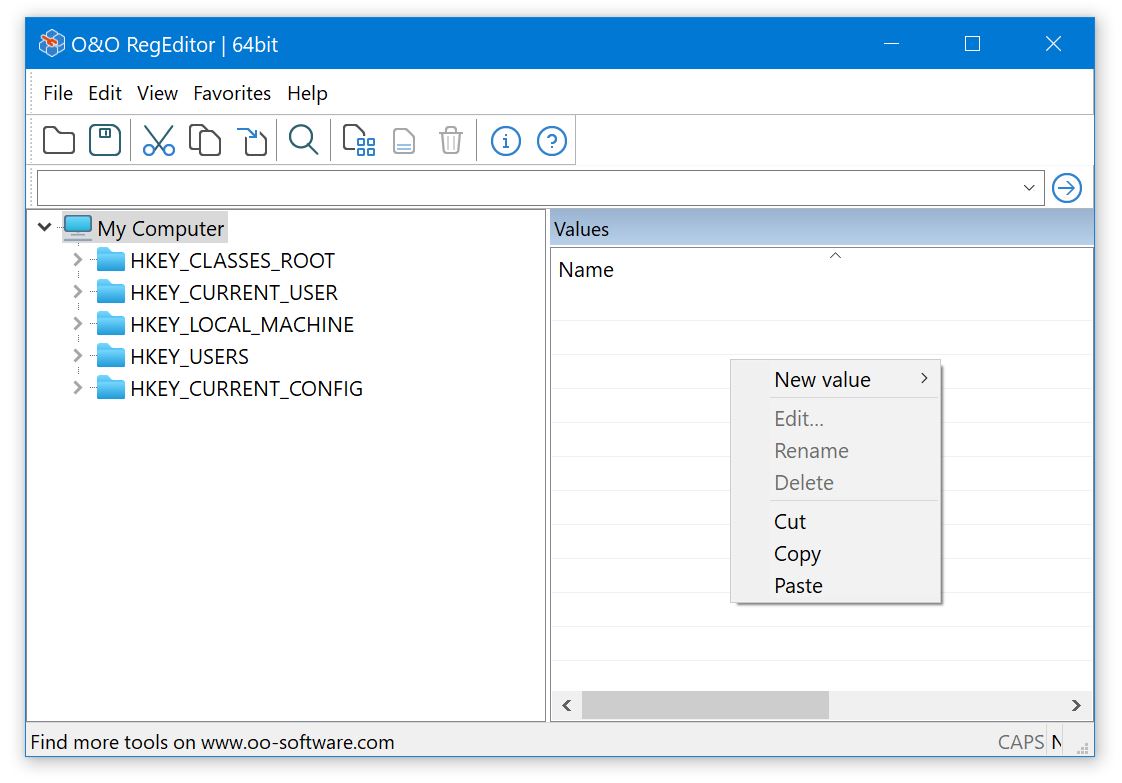Click the Help question mark icon
Viewport: 1122px width, 783px height.
point(552,141)
